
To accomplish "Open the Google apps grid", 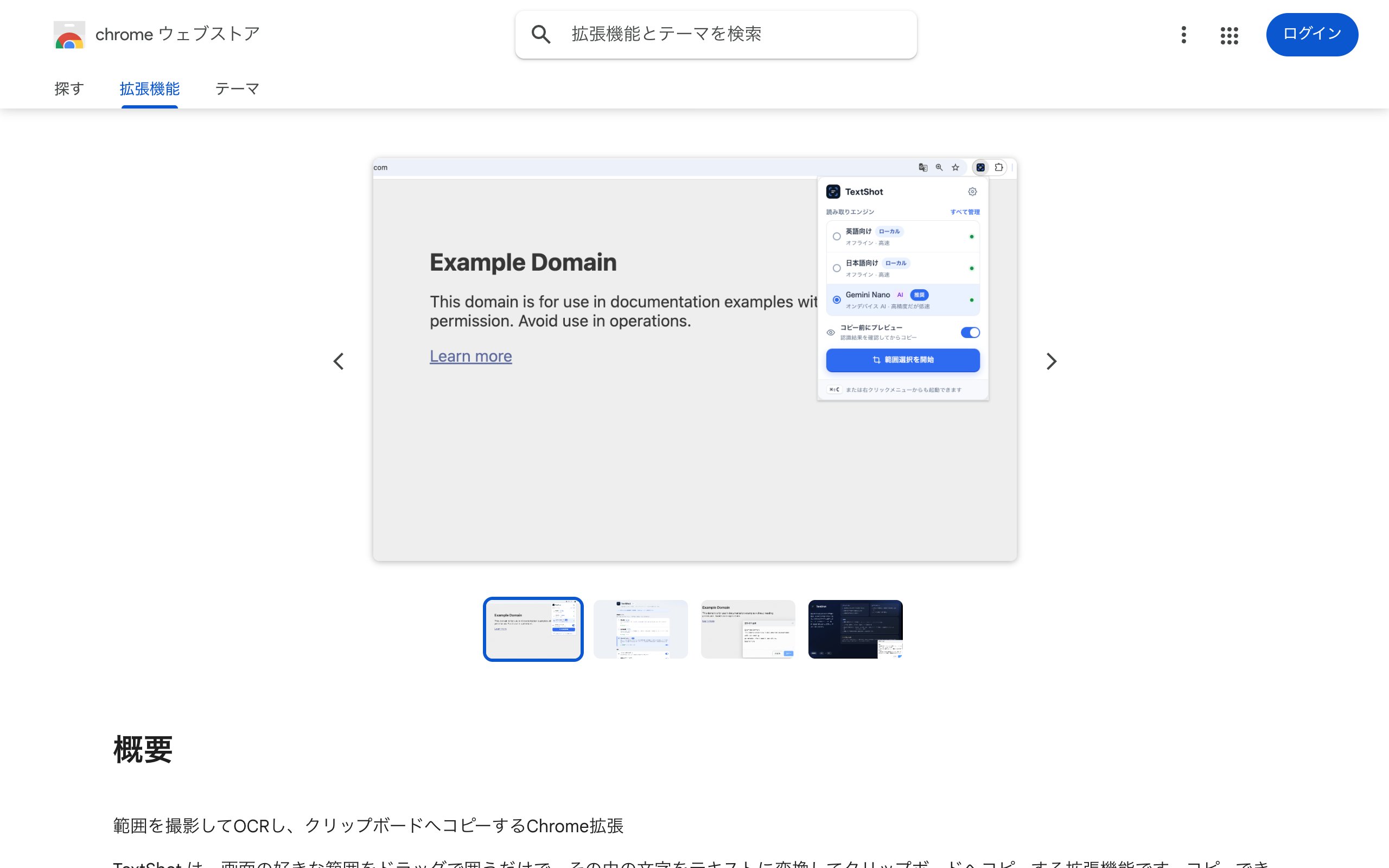I will point(1229,35).
